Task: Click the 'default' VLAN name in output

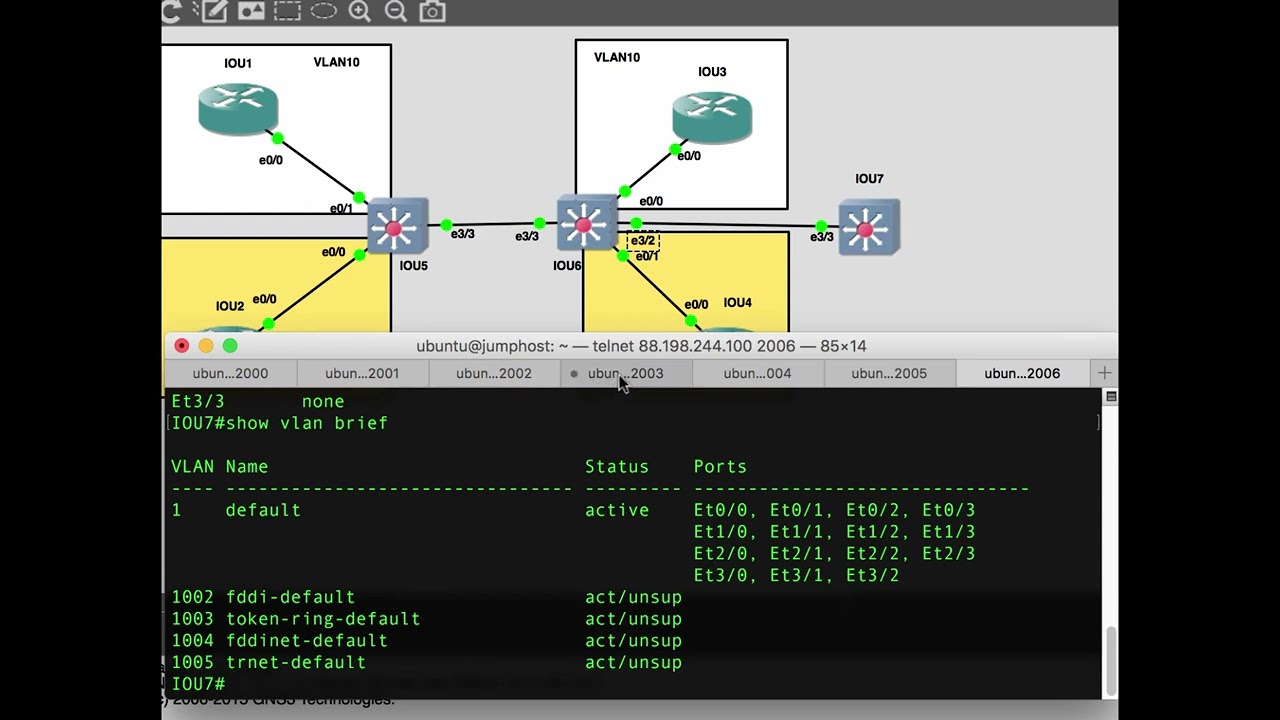Action: pyautogui.click(x=263, y=510)
